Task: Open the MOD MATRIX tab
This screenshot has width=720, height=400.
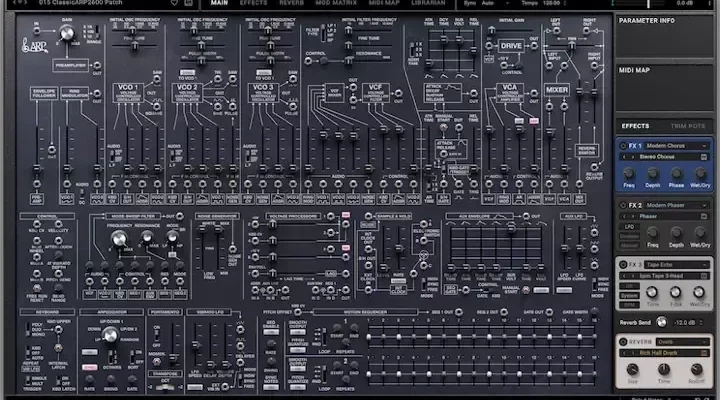Action: tap(336, 3)
